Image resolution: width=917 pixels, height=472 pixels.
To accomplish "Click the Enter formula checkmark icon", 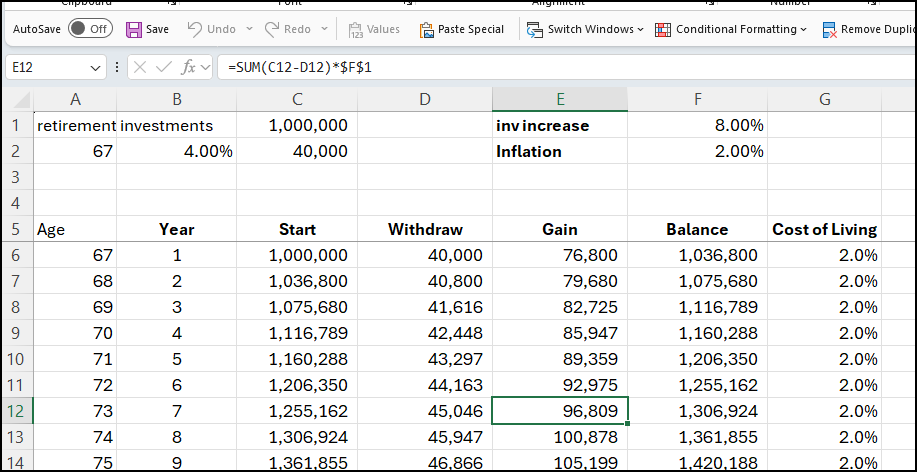I will [x=164, y=68].
